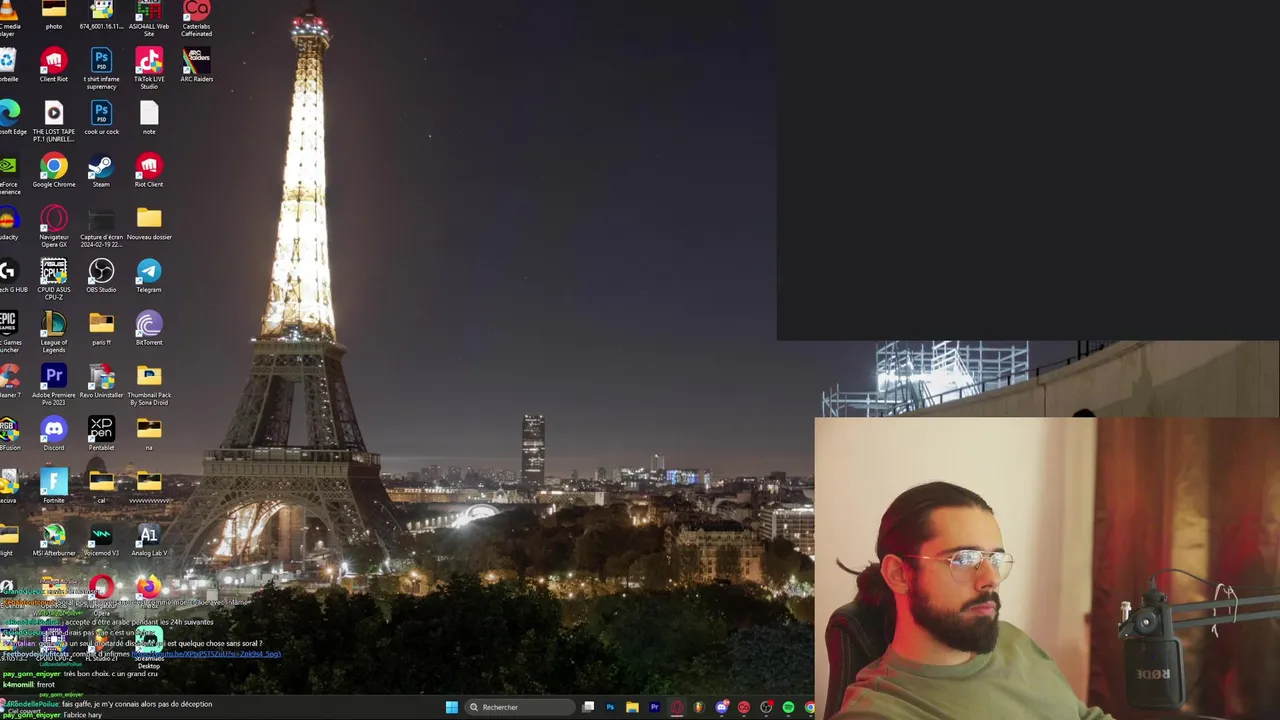1280x720 pixels.
Task: Launch Google Chrome from the desktop
Action: pos(54,171)
